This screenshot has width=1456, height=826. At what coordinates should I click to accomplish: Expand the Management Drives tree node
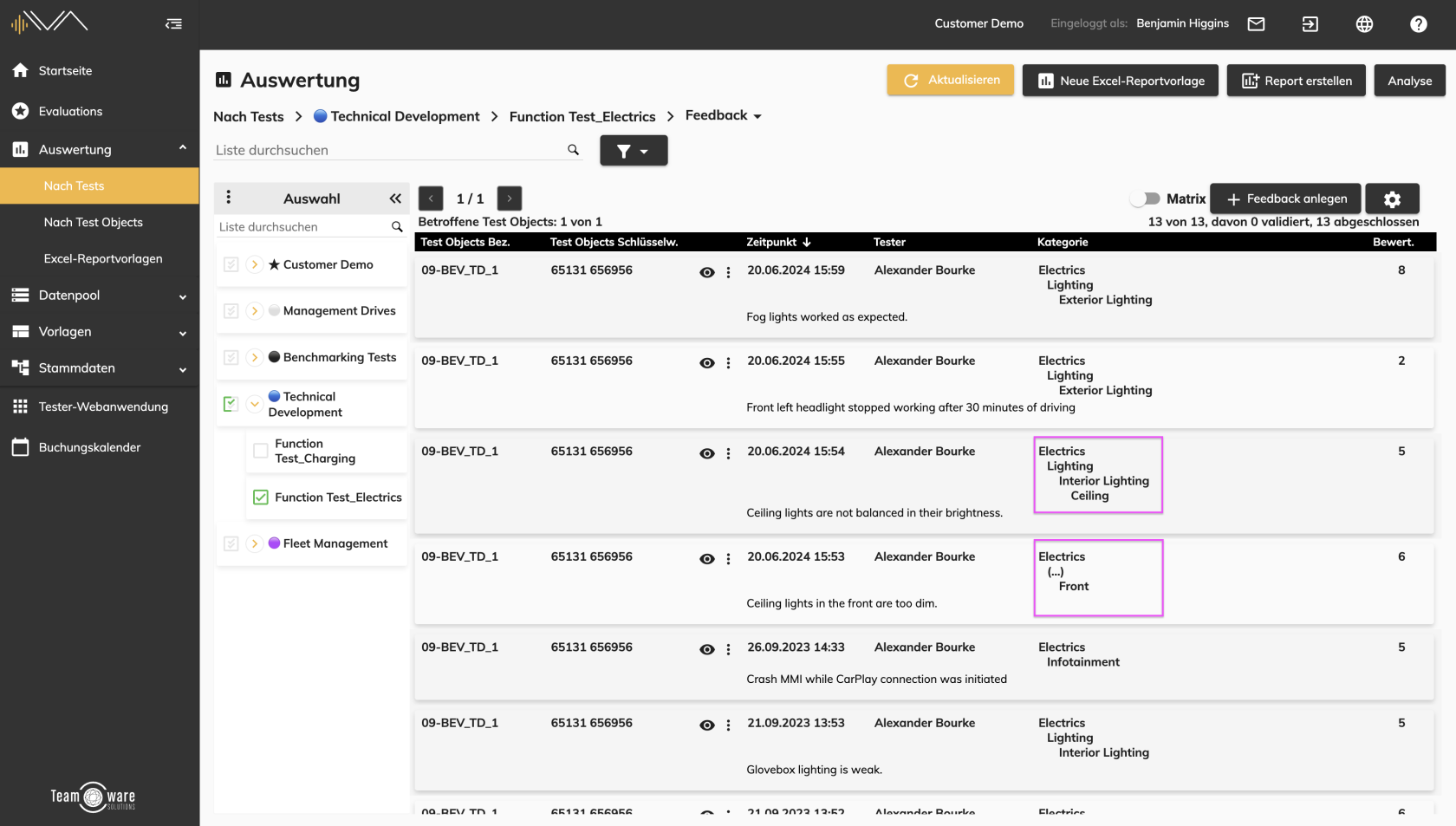(x=254, y=310)
